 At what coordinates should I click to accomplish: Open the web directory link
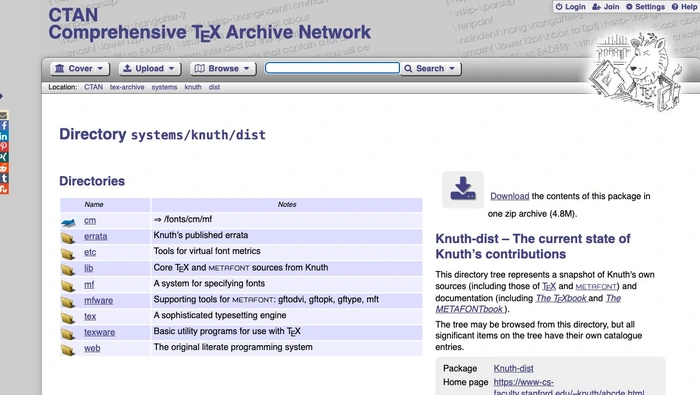click(92, 348)
